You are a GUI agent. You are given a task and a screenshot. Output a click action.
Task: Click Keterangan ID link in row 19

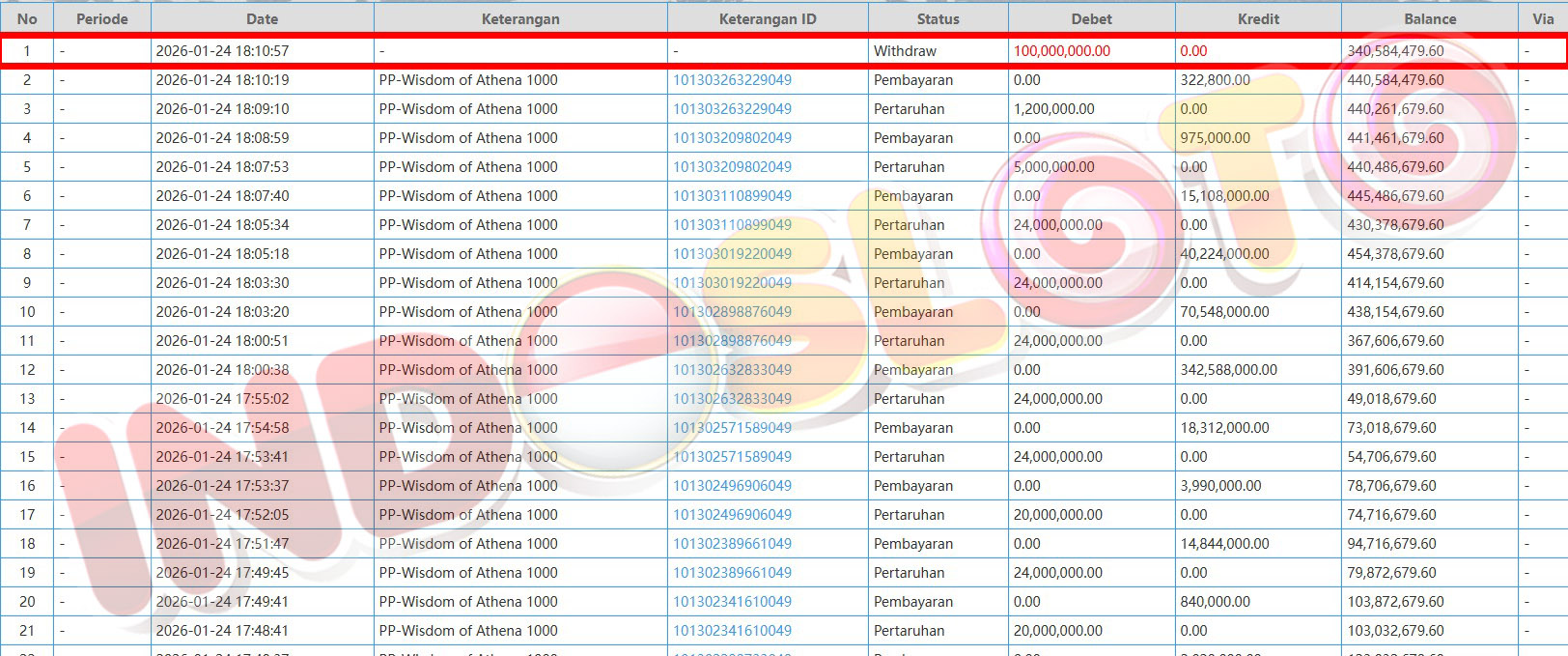click(x=732, y=573)
